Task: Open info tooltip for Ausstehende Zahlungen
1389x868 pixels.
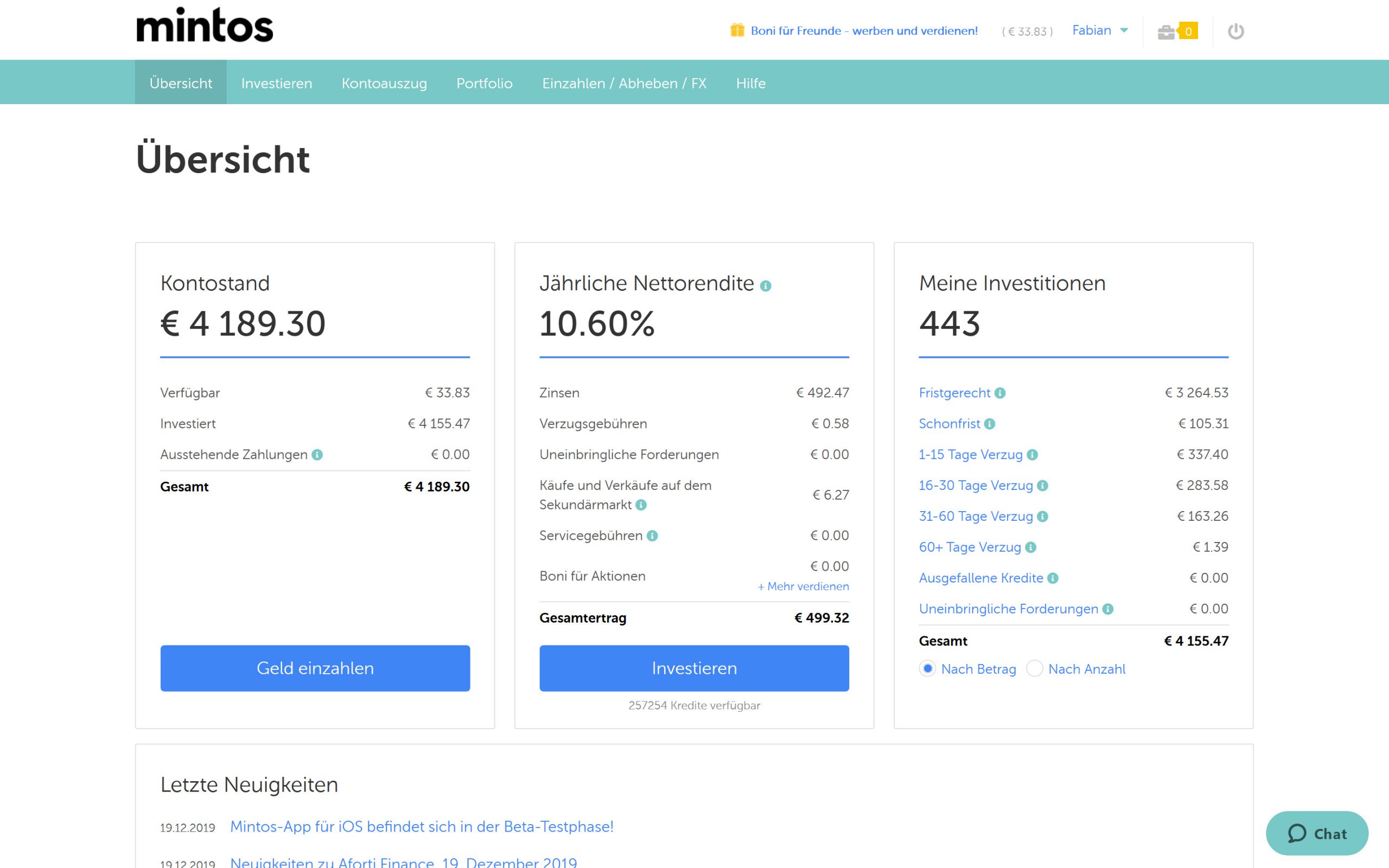Action: coord(316,454)
